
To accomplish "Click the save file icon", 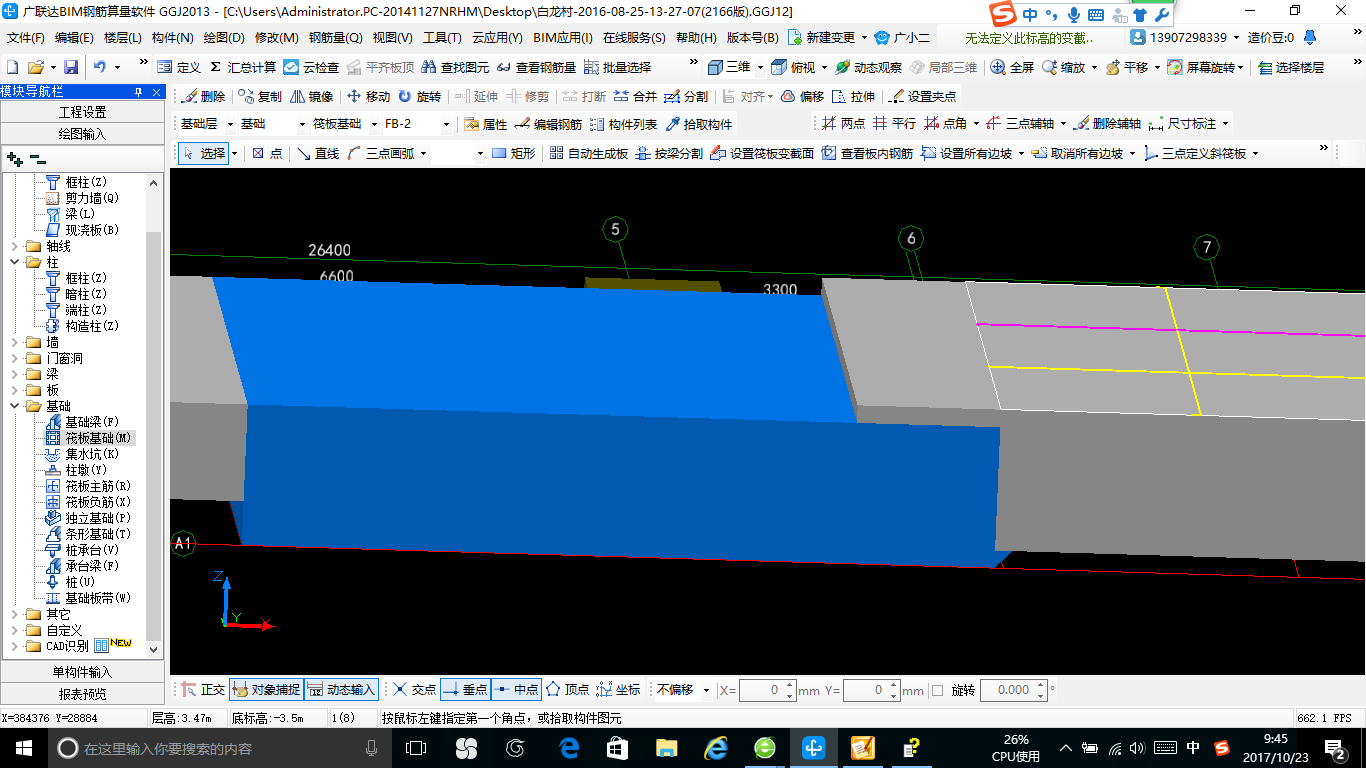I will click(x=71, y=67).
